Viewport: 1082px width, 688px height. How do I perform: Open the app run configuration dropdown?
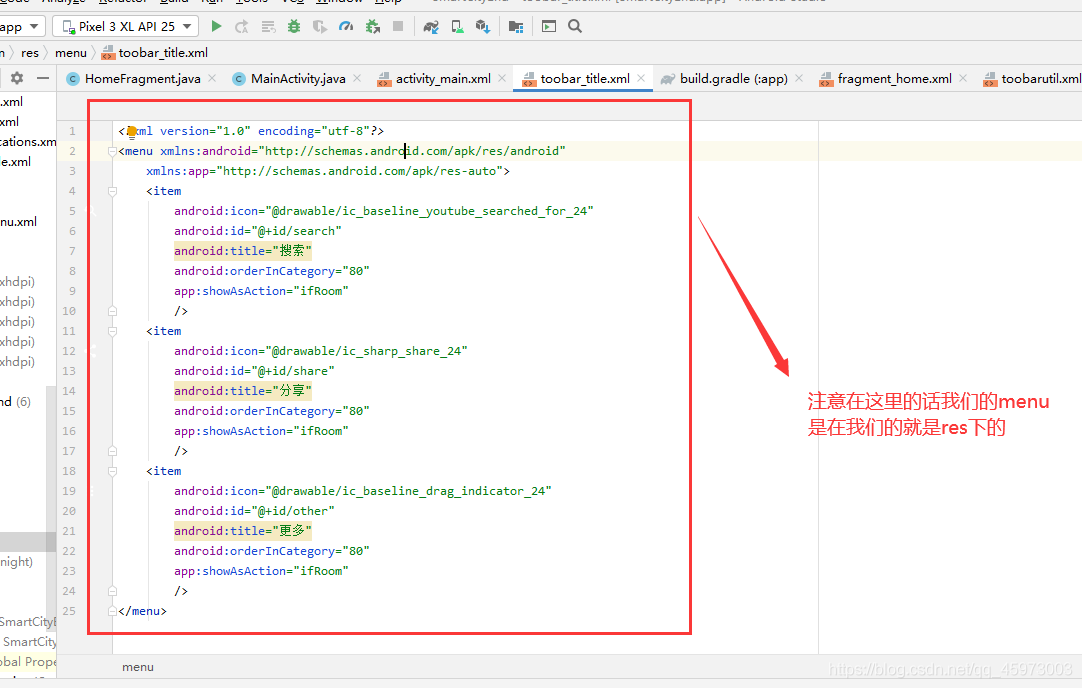[x=20, y=27]
